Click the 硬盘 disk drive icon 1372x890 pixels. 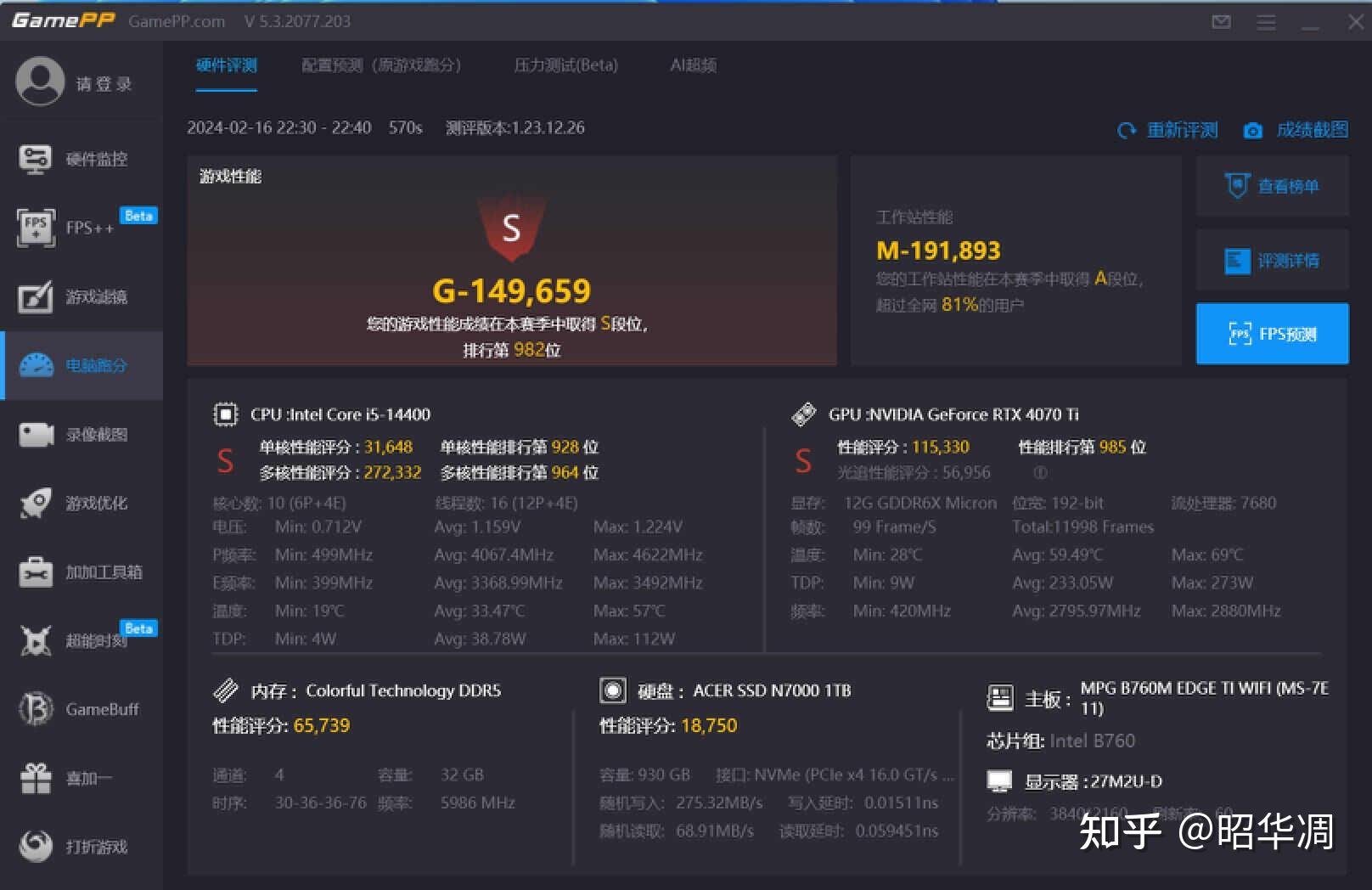(612, 690)
